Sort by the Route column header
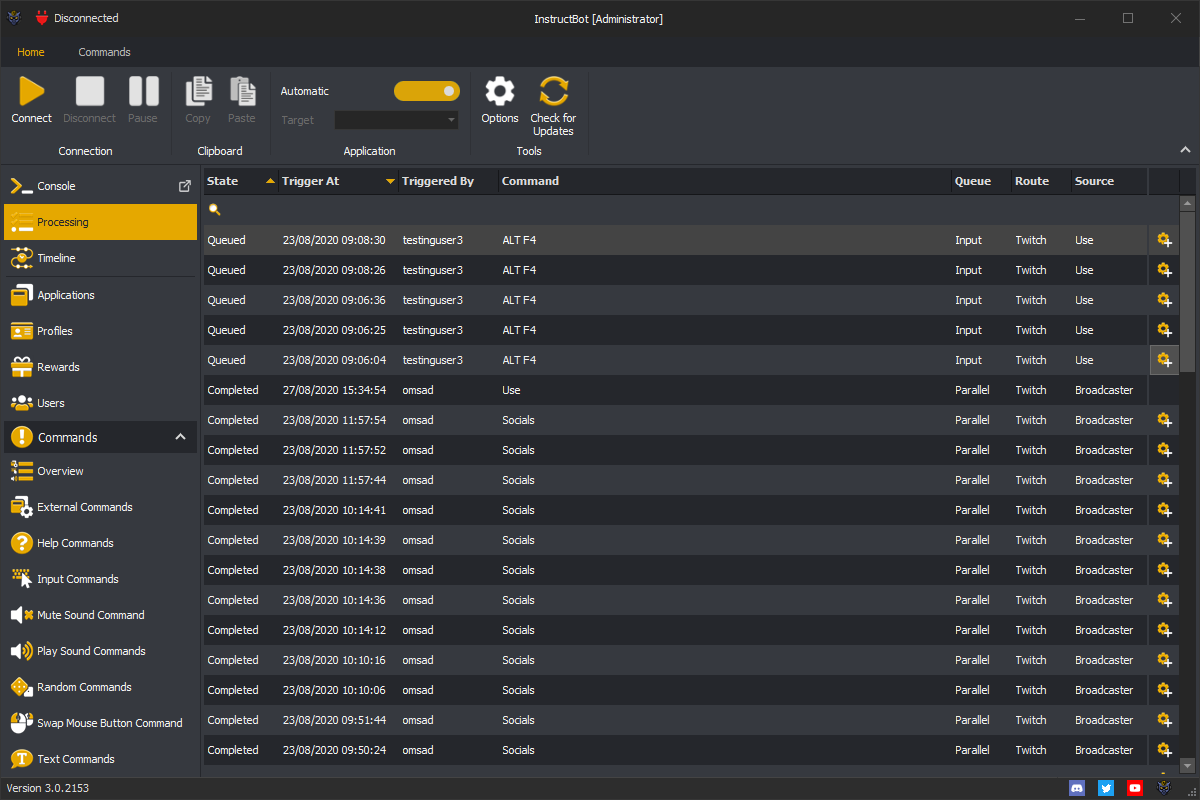Screen dimensions: 1200x800 (1041, 181)
